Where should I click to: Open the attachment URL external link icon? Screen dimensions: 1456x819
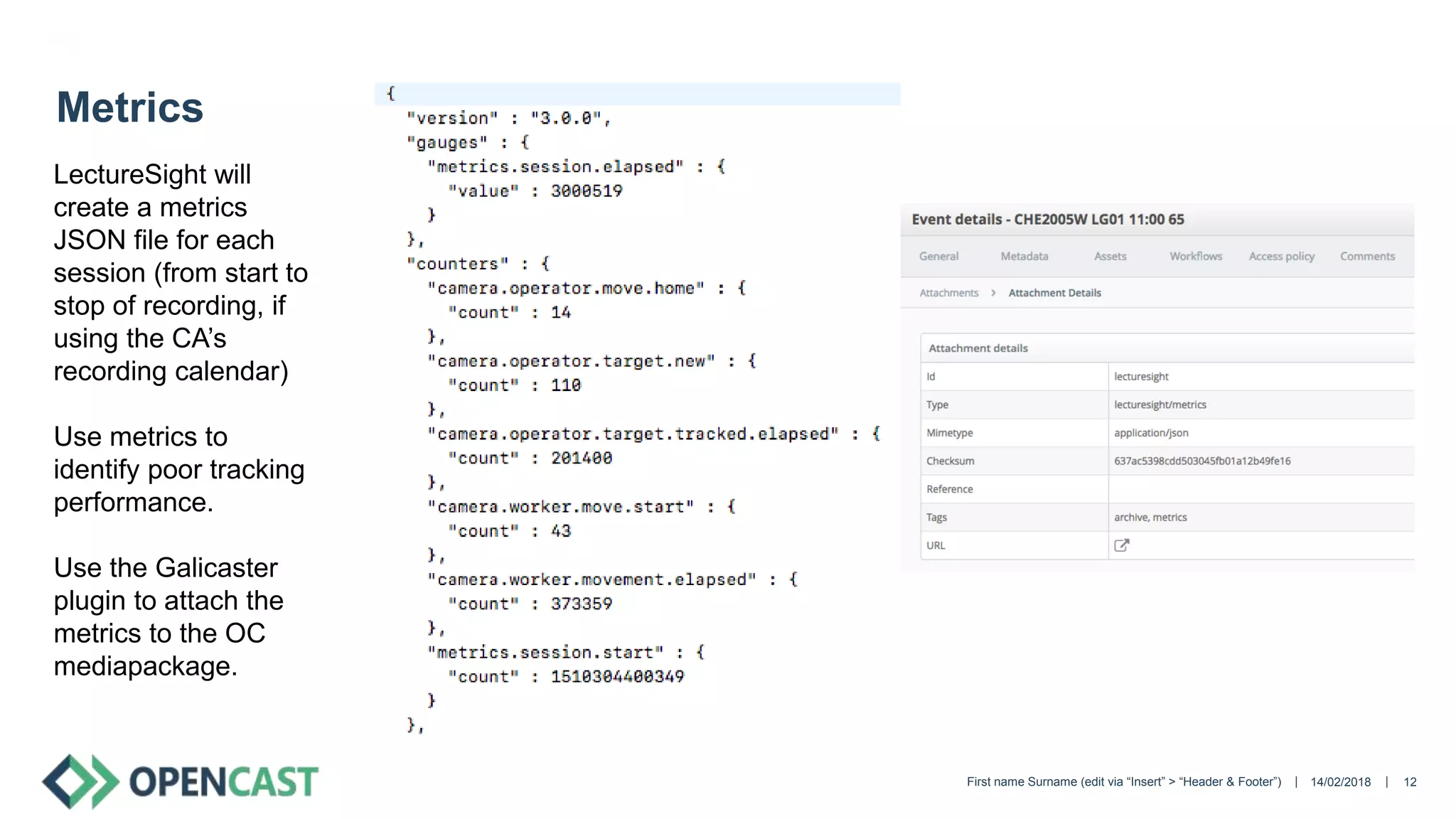click(x=1122, y=545)
